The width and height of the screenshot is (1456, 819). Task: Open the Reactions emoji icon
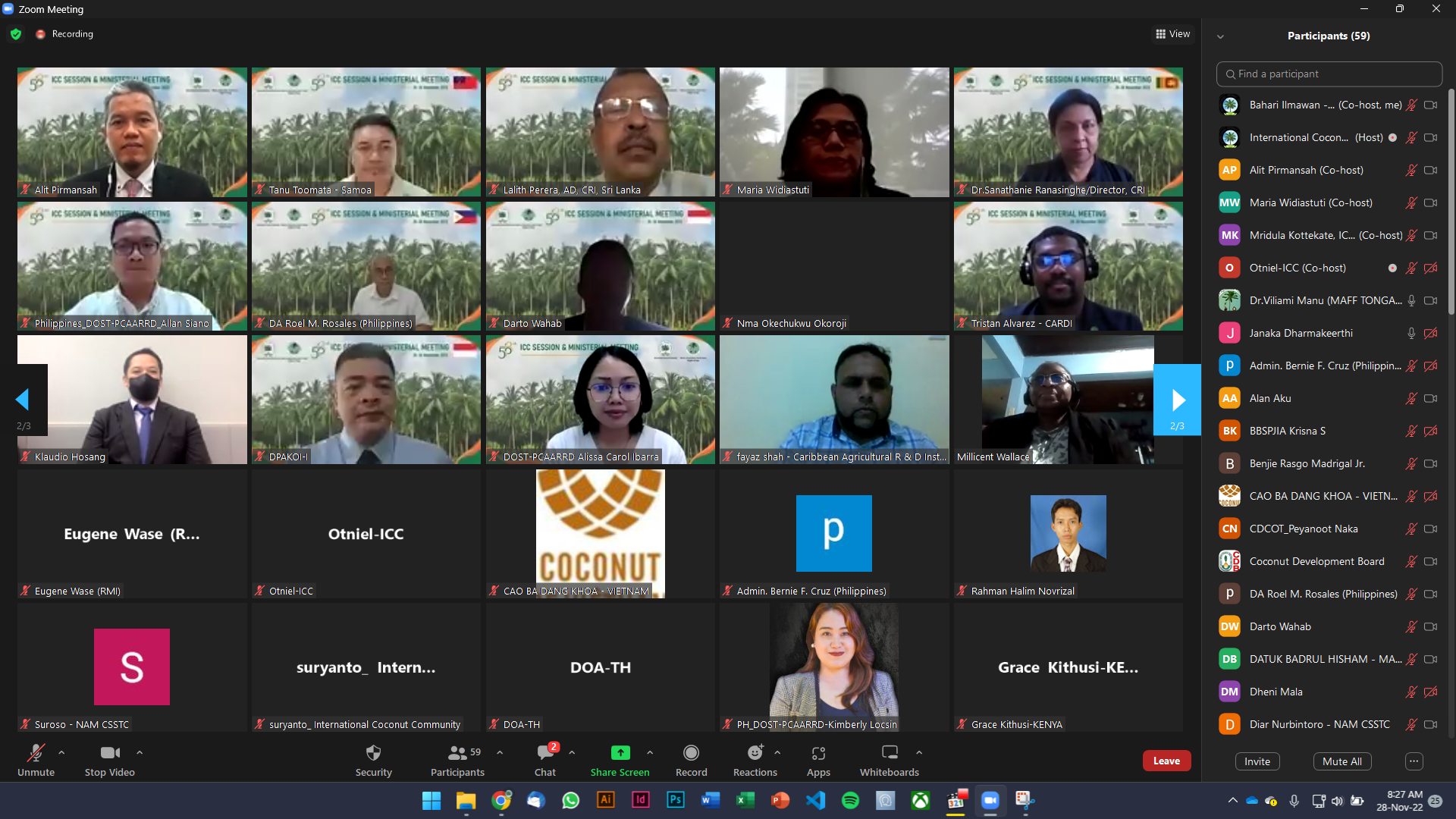(755, 753)
